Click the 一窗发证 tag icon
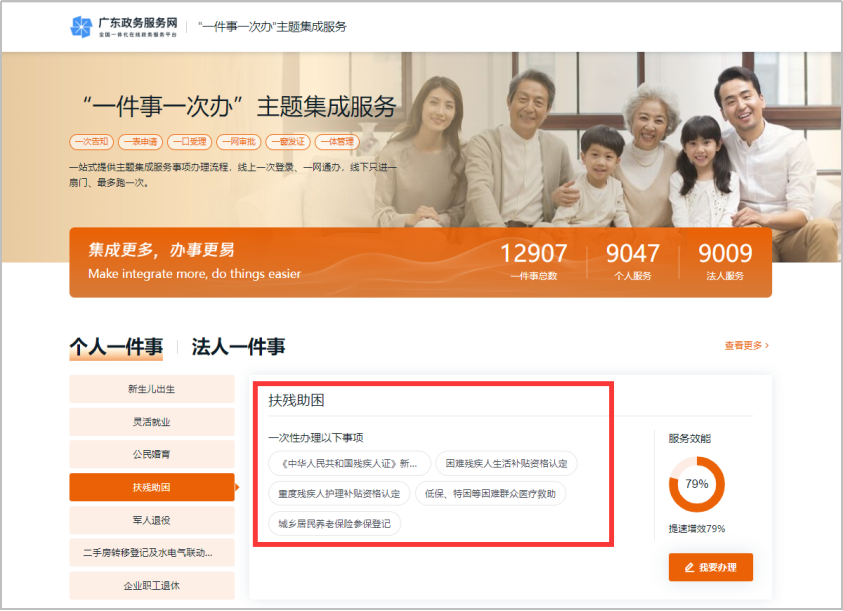 point(287,141)
